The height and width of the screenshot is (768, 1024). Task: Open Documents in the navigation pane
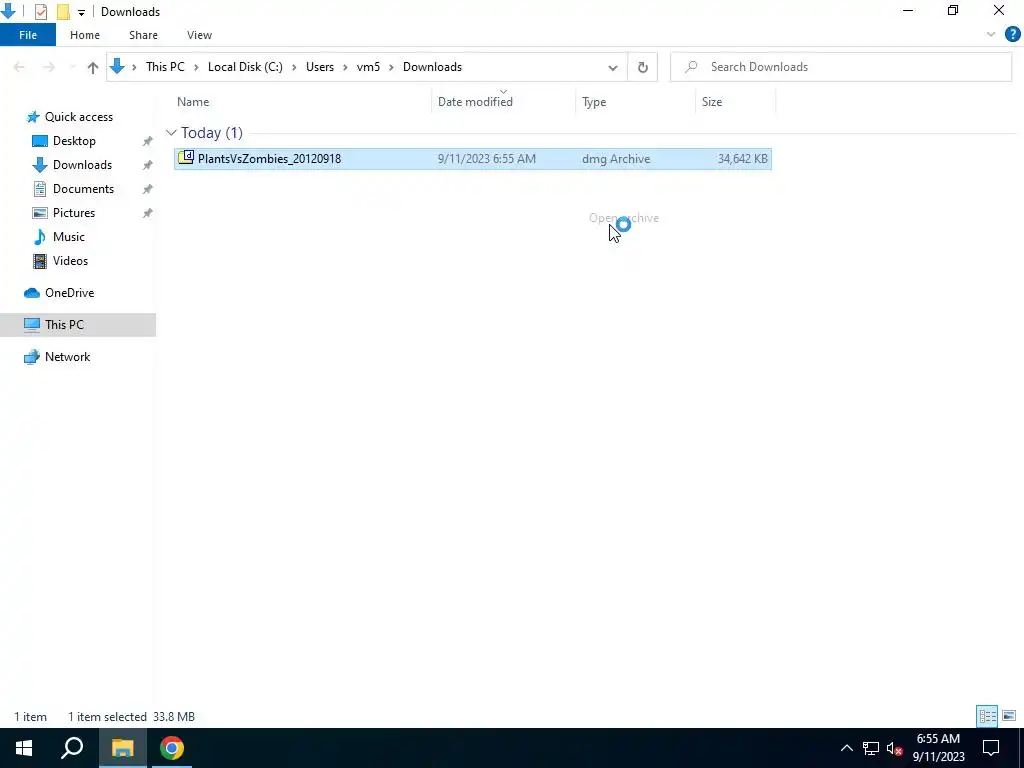(83, 189)
